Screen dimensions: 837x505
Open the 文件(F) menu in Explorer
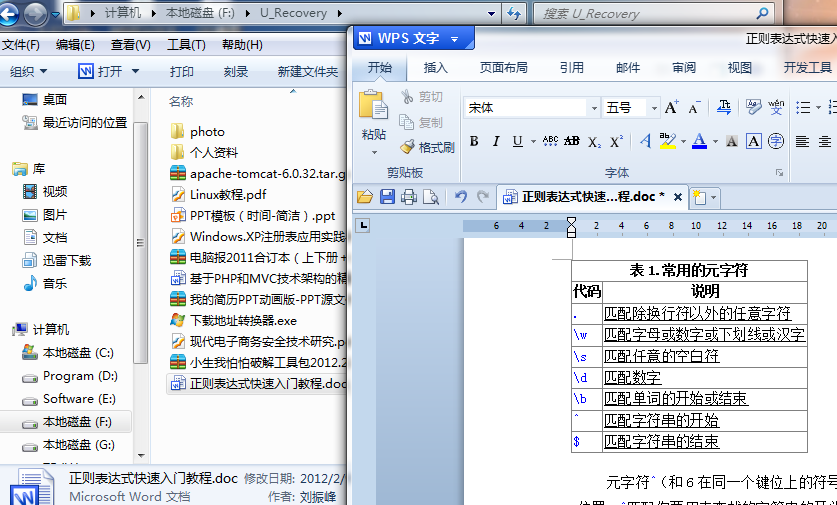(21, 45)
